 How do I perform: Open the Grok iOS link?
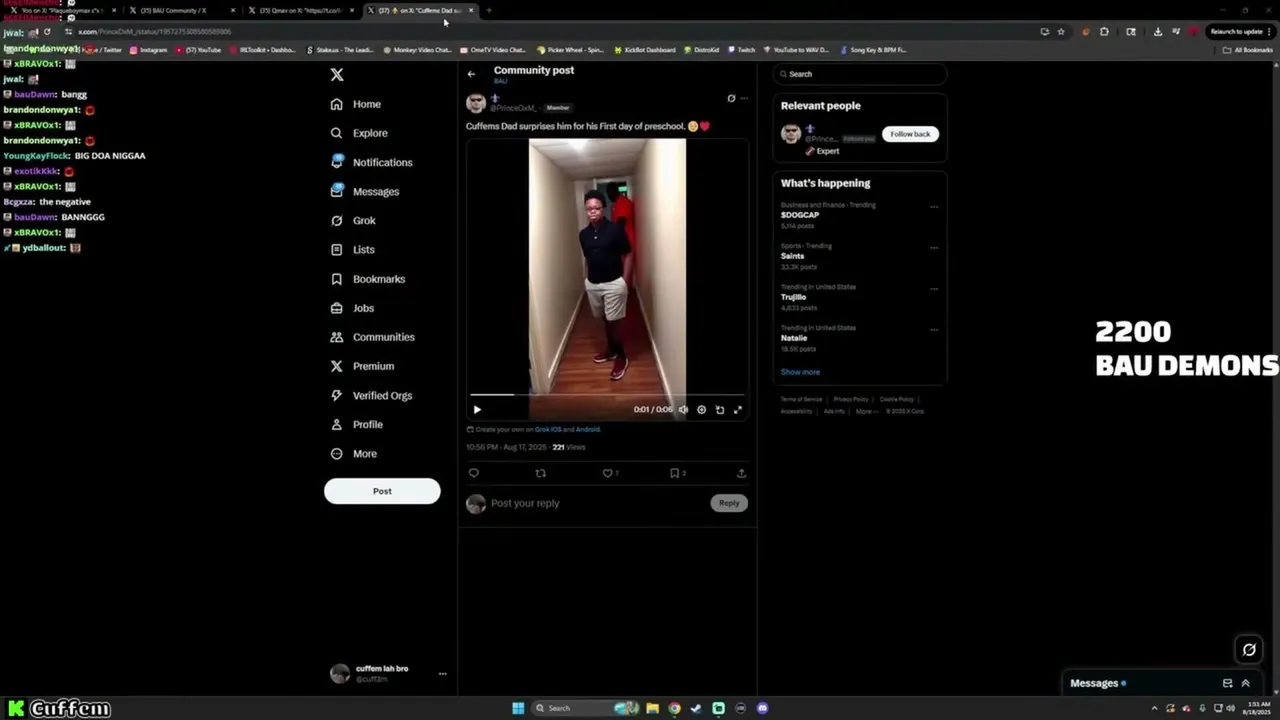(x=548, y=429)
